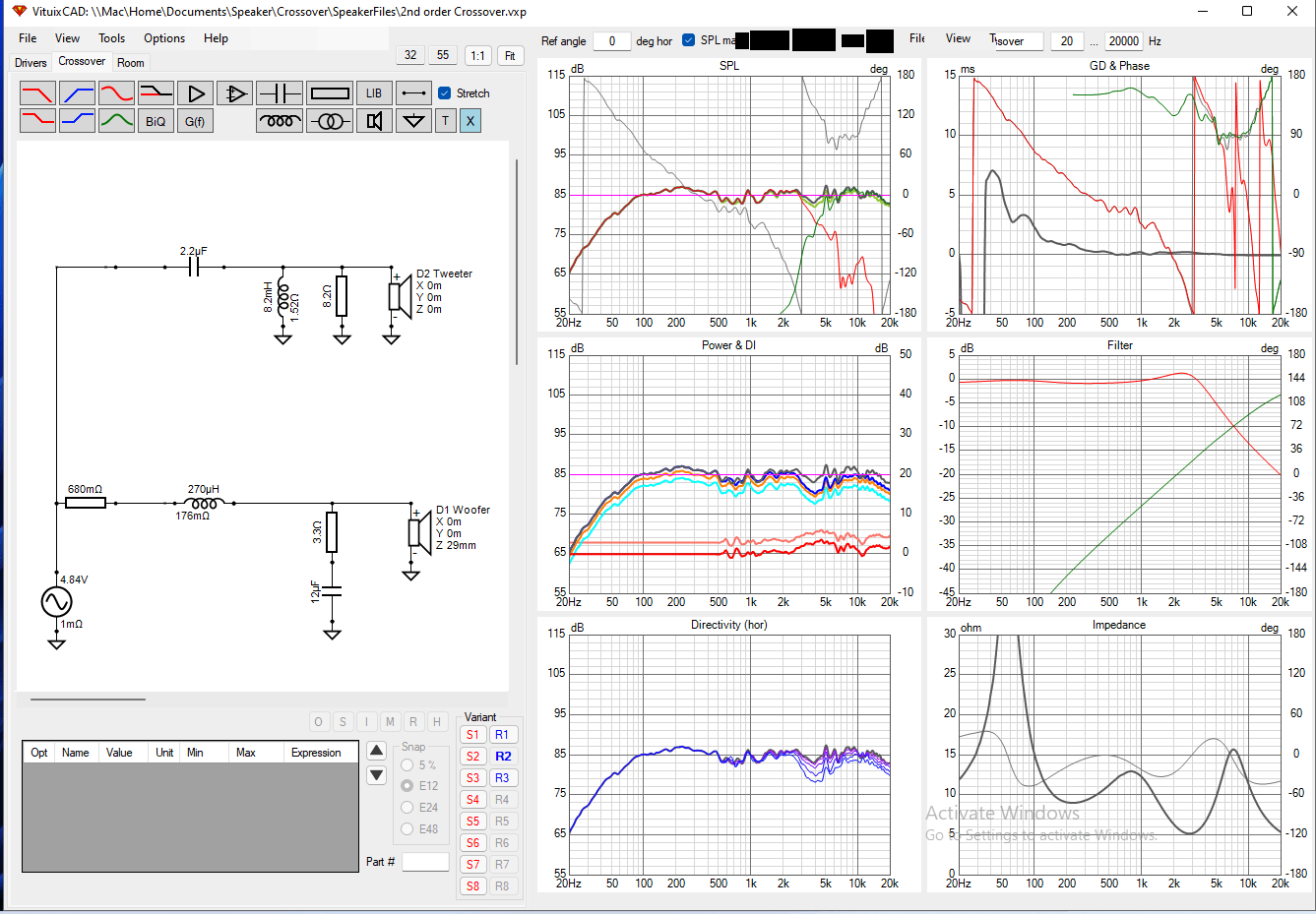Image resolution: width=1316 pixels, height=914 pixels.
Task: Set schematic zoom to 1:1
Action: click(477, 55)
